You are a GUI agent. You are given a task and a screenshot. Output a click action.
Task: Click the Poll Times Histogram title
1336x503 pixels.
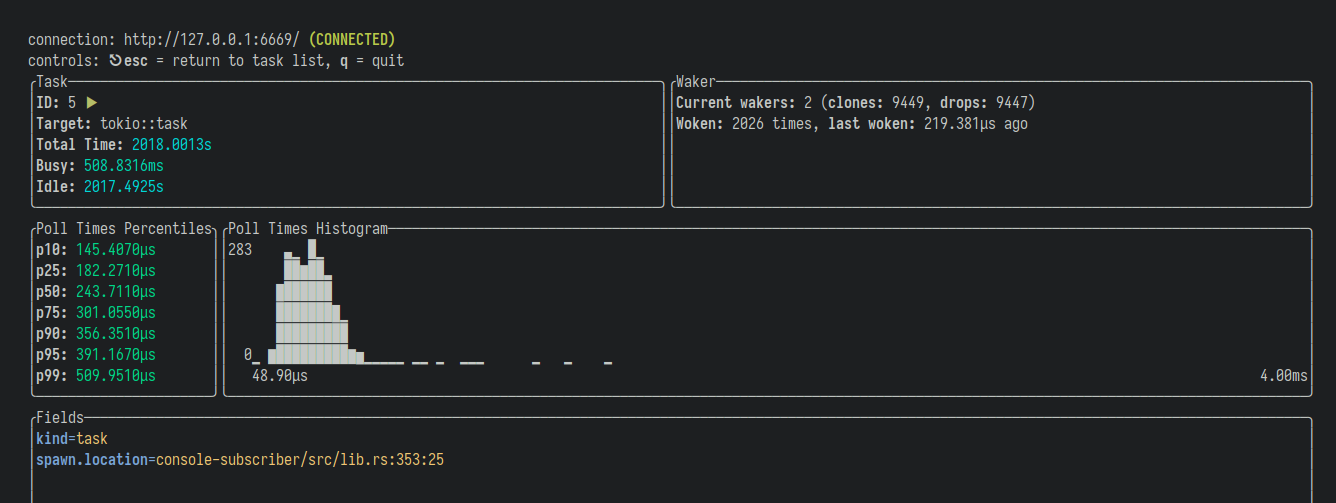point(308,229)
